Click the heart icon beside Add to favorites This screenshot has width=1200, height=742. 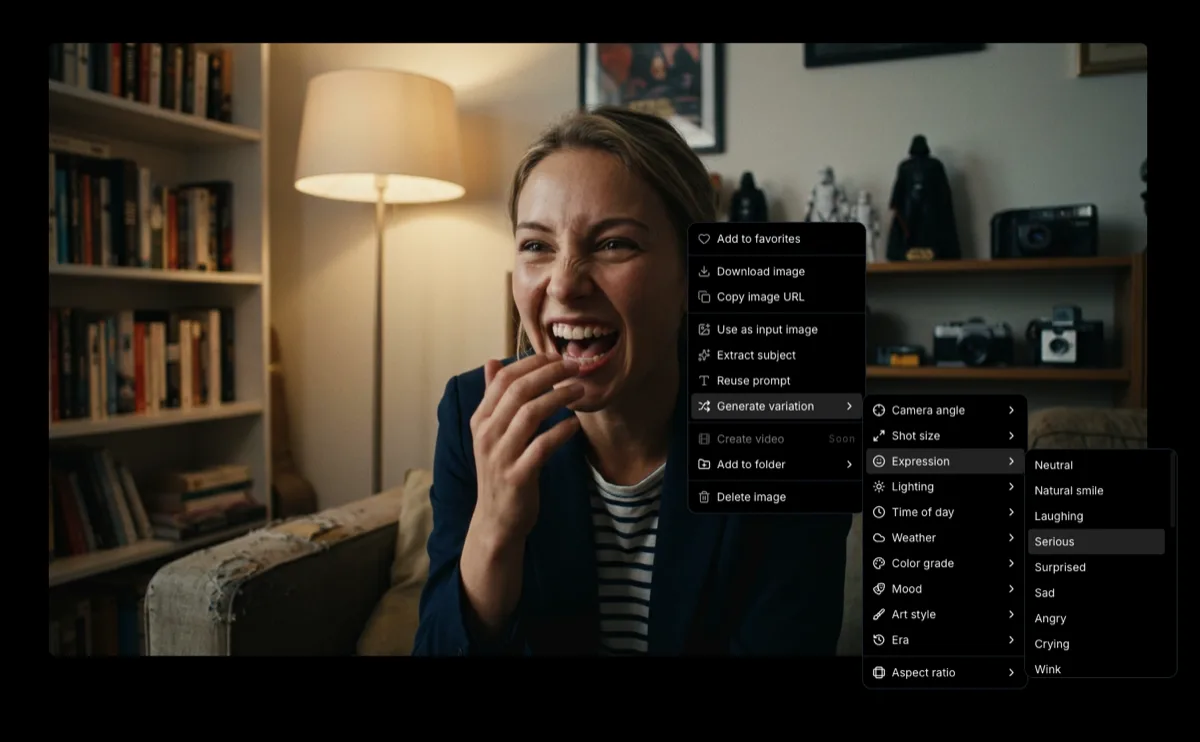(x=704, y=239)
